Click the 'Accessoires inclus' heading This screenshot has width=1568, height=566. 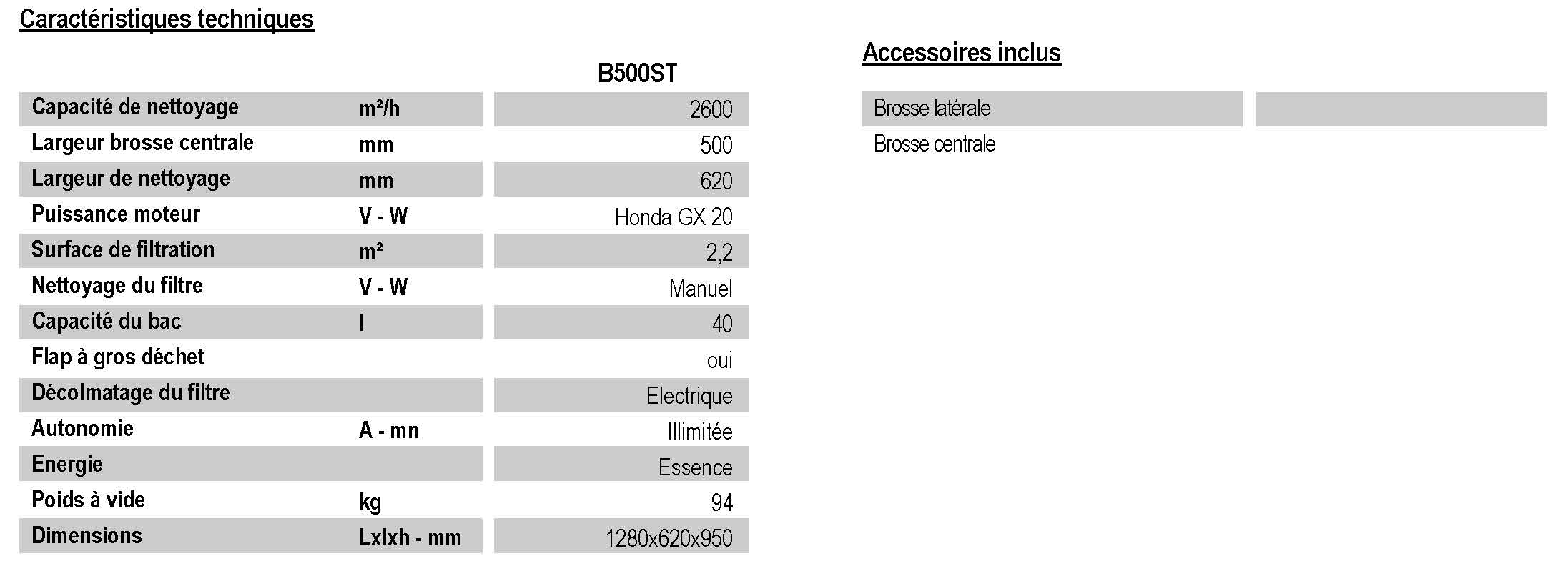pos(961,53)
